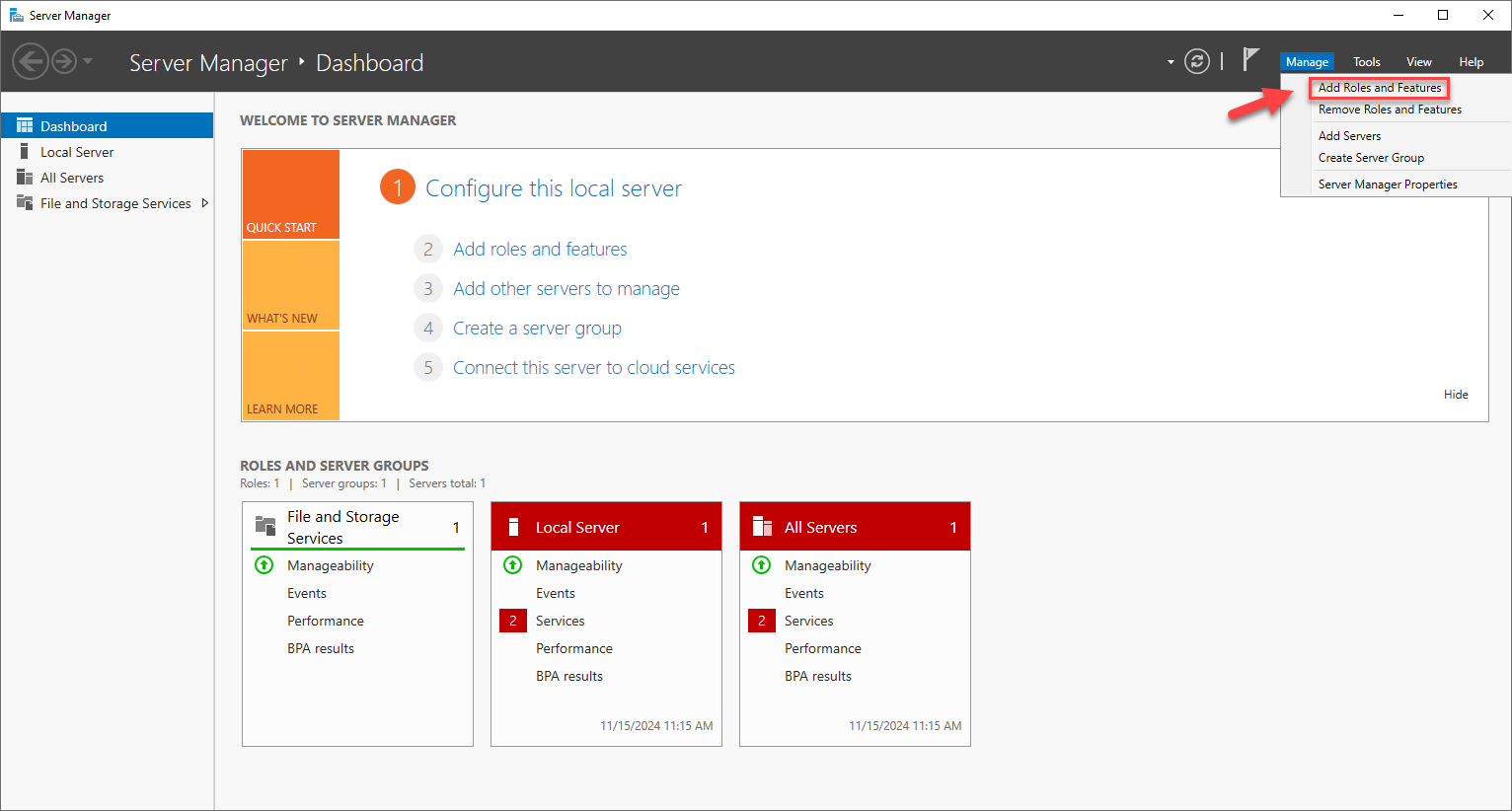Select Create Server Group from the Manage menu
The image size is (1512, 811).
coord(1370,158)
